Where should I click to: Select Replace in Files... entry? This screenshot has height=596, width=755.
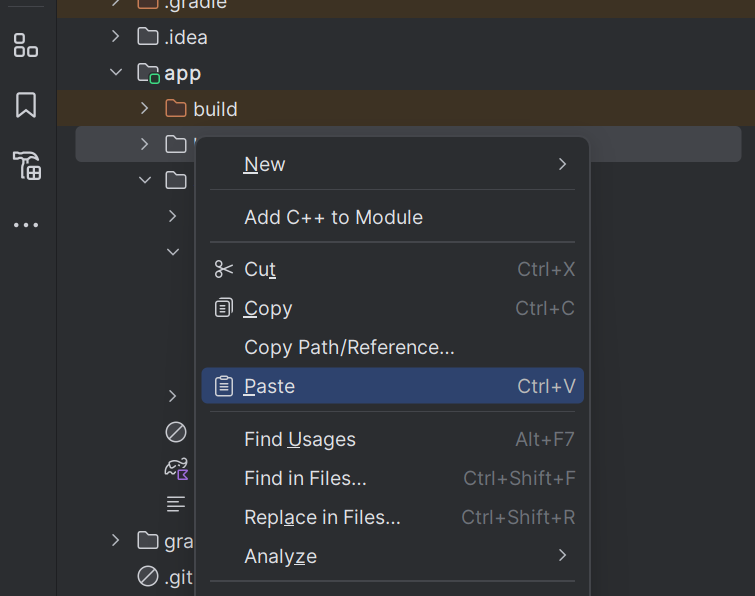coord(322,517)
